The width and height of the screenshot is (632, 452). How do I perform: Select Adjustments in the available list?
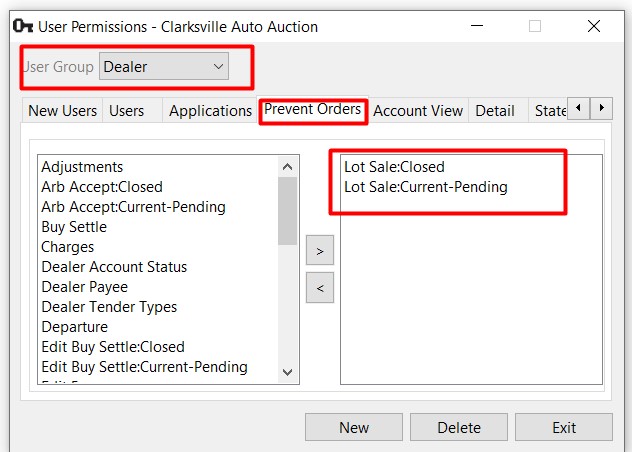click(x=82, y=167)
